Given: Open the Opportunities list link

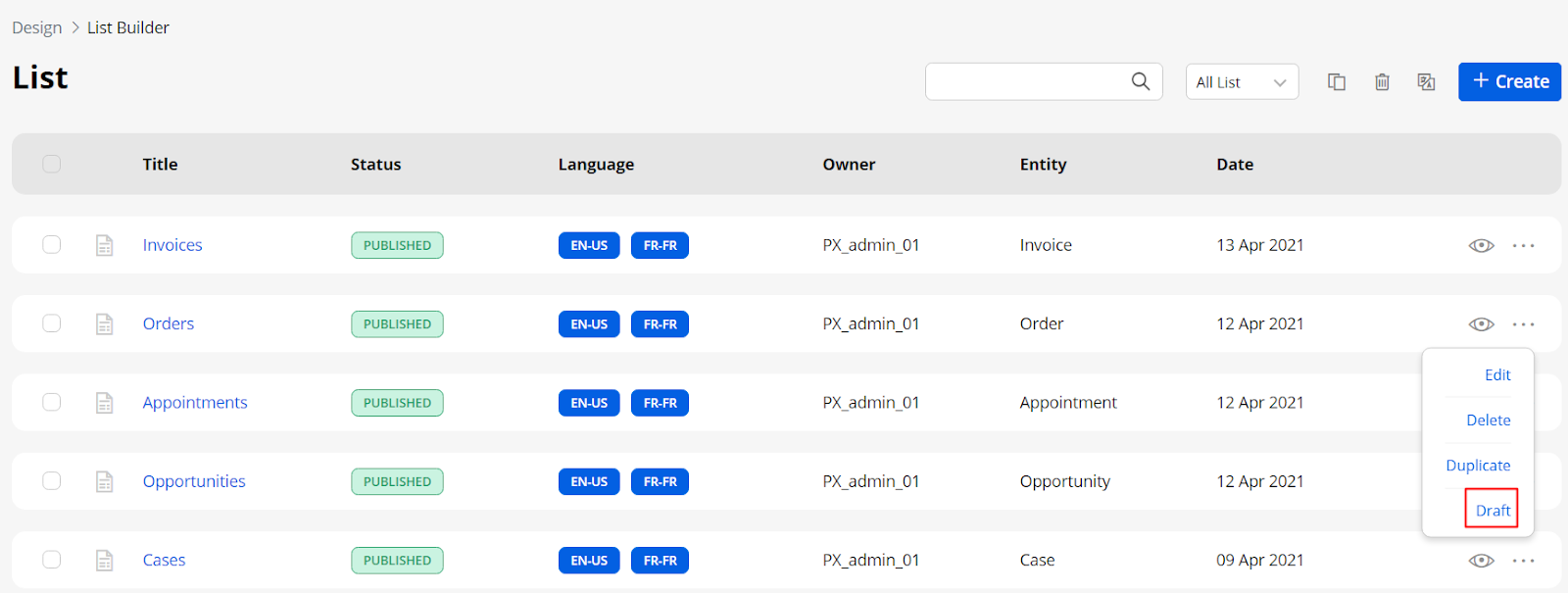Looking at the screenshot, I should (194, 481).
